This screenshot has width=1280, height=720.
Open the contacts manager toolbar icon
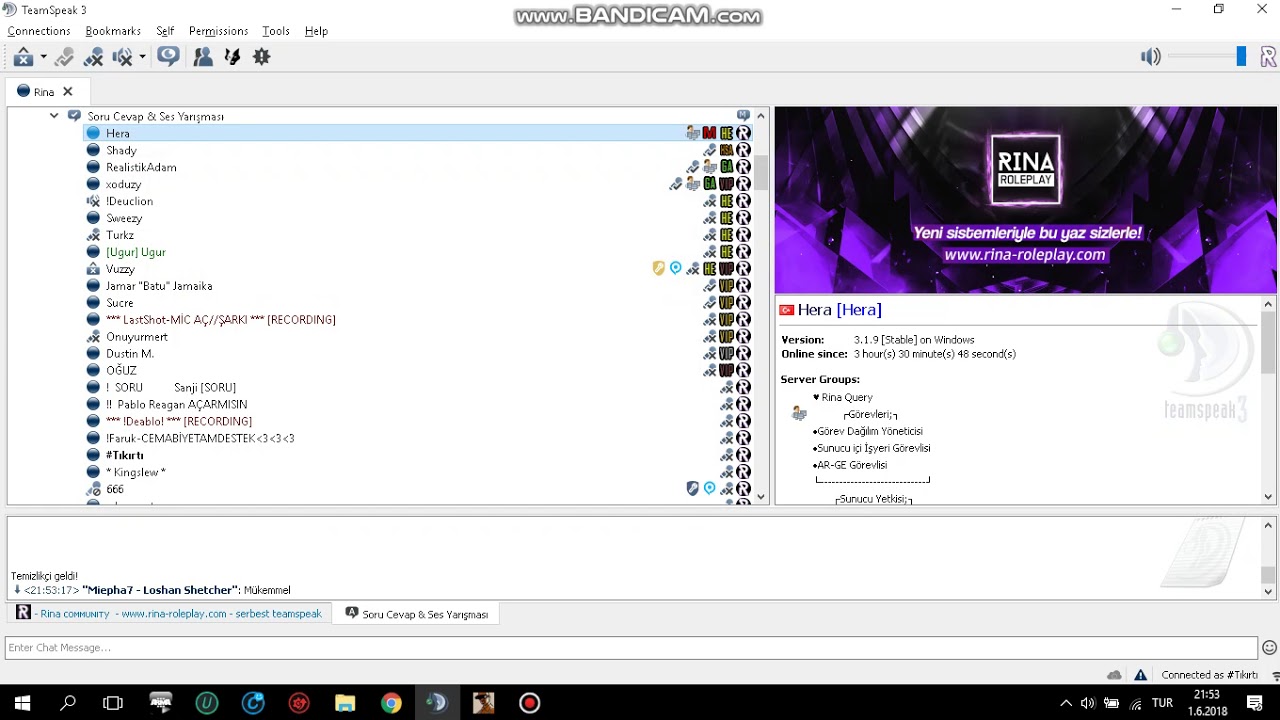203,57
